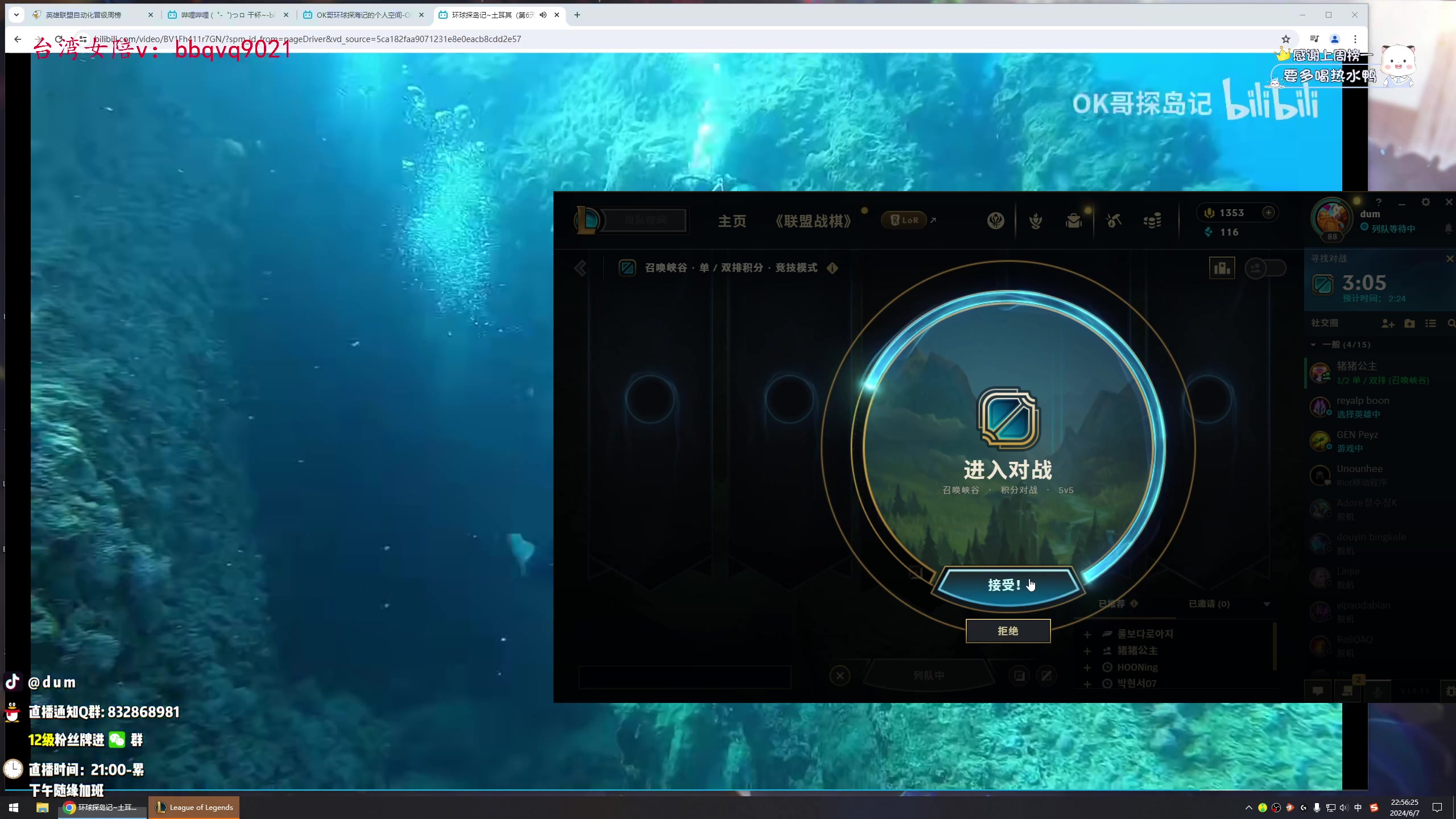Open League client settings gear
Viewport: 1456px width, 819px height.
[1426, 202]
